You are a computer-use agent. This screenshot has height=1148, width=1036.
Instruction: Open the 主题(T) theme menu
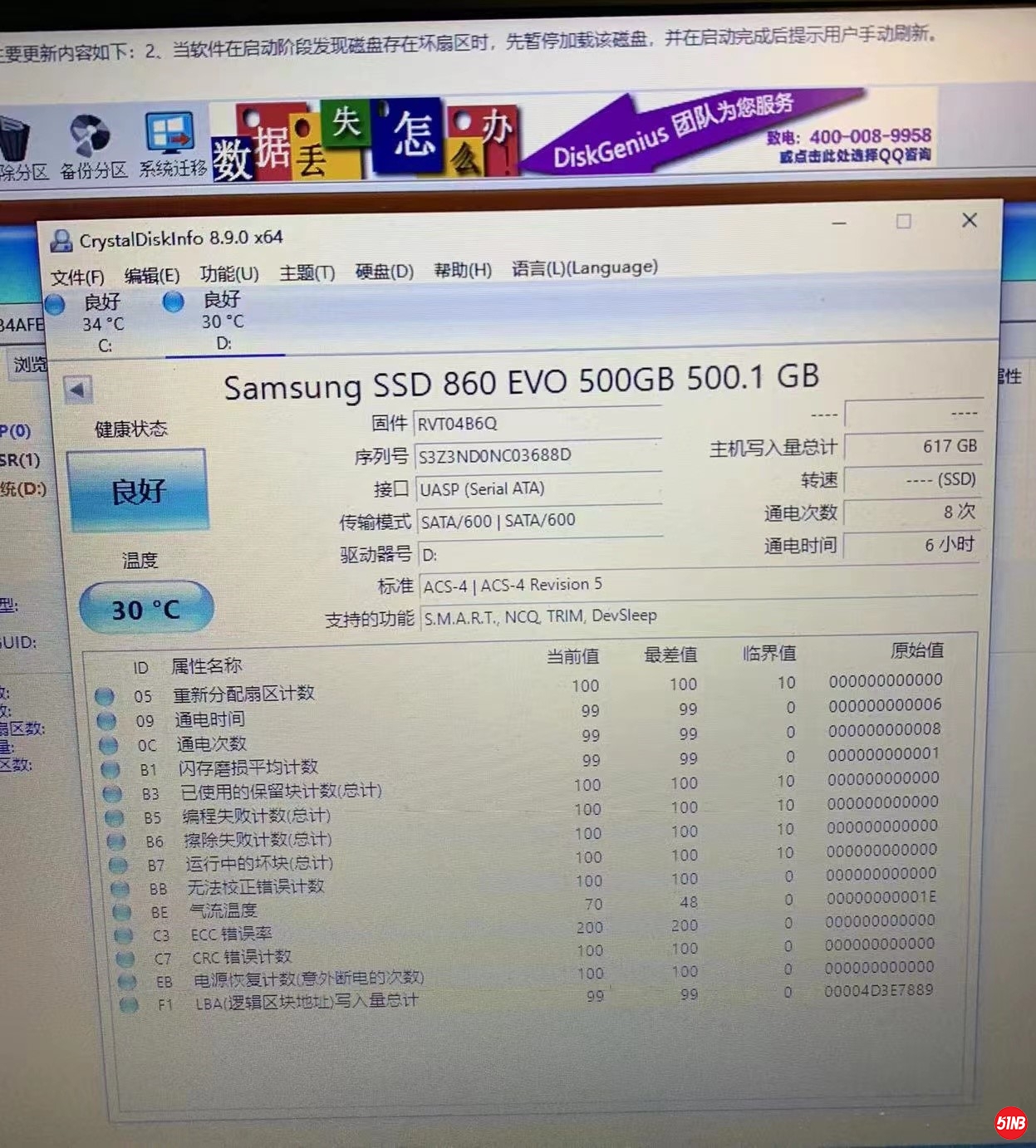307,270
